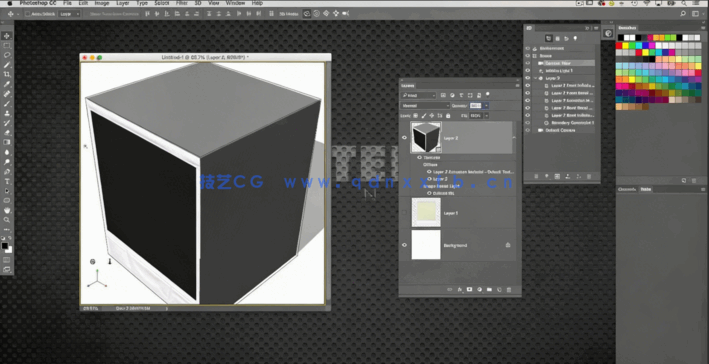The width and height of the screenshot is (709, 364).
Task: Click the Opacity value field
Action: pyautogui.click(x=476, y=106)
